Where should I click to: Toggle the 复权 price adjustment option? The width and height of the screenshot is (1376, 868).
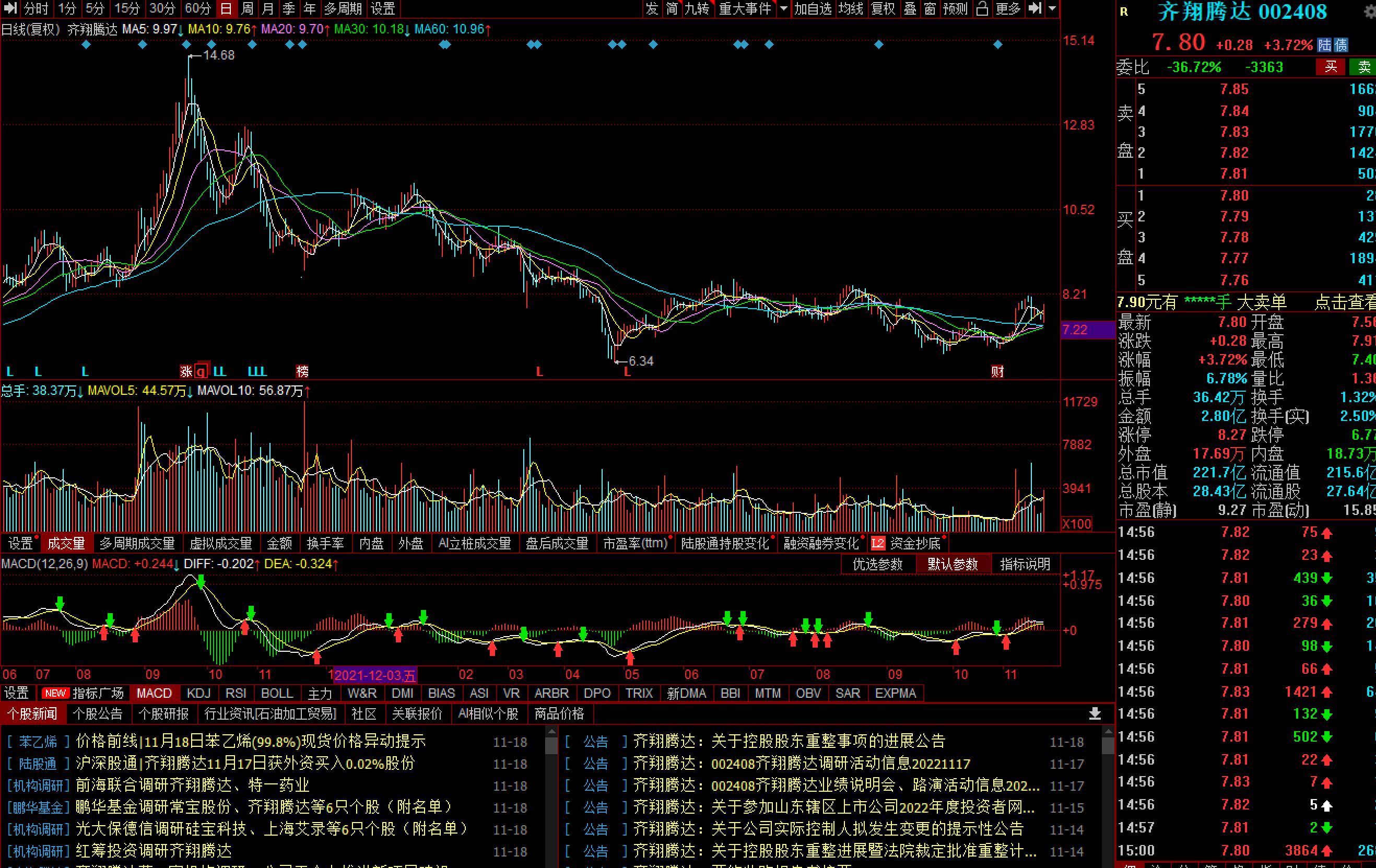point(883,8)
